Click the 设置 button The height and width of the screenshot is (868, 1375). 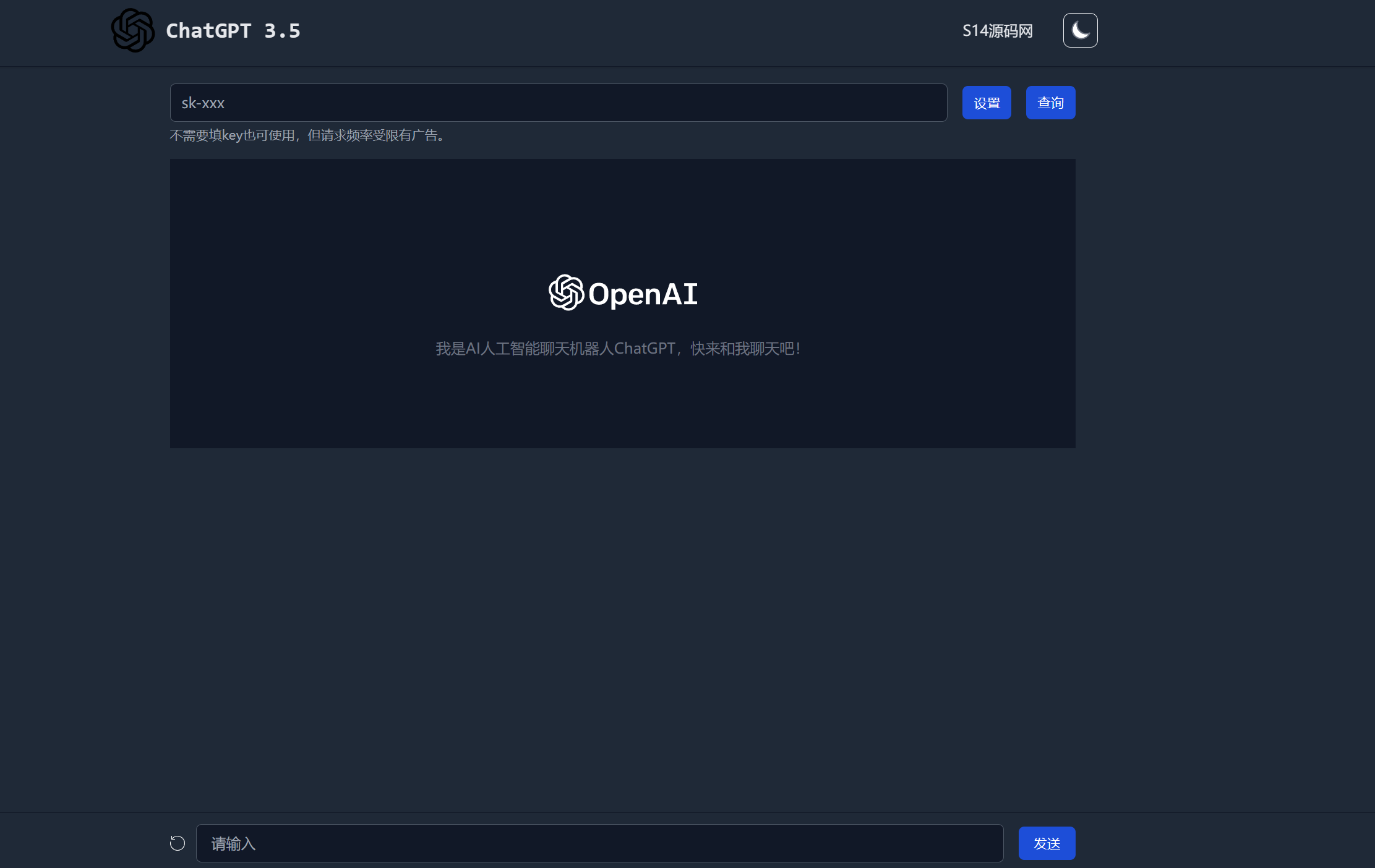tap(987, 103)
